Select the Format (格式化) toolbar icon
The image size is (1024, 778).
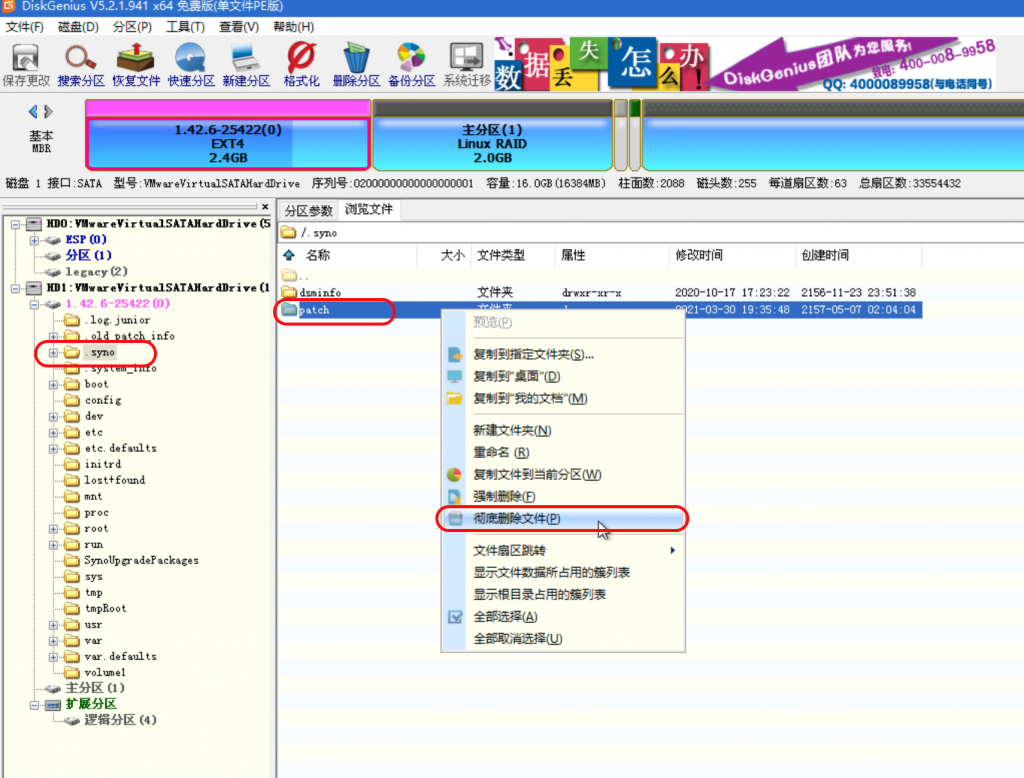click(x=301, y=65)
